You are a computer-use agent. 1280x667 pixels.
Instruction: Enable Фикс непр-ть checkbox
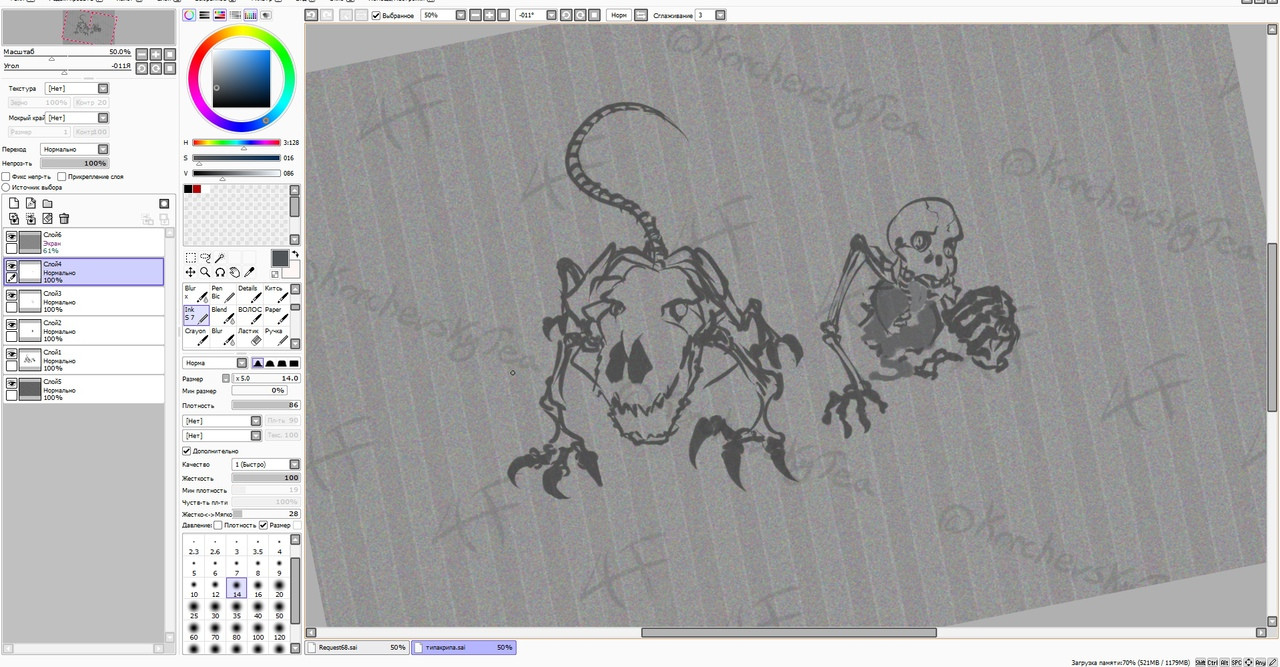6,176
